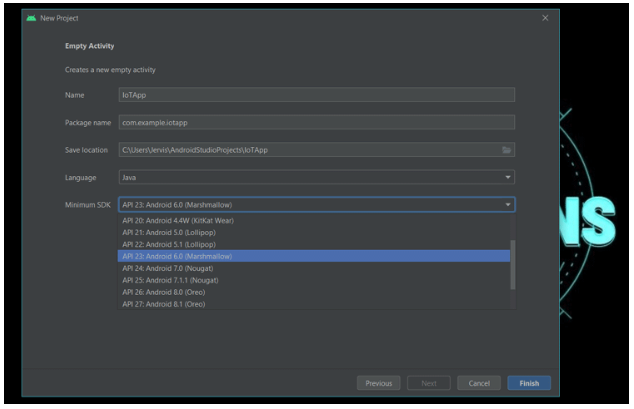Image resolution: width=634 pixels, height=409 pixels.
Task: Open the Minimum SDK dropdown arrow
Action: [x=508, y=205]
